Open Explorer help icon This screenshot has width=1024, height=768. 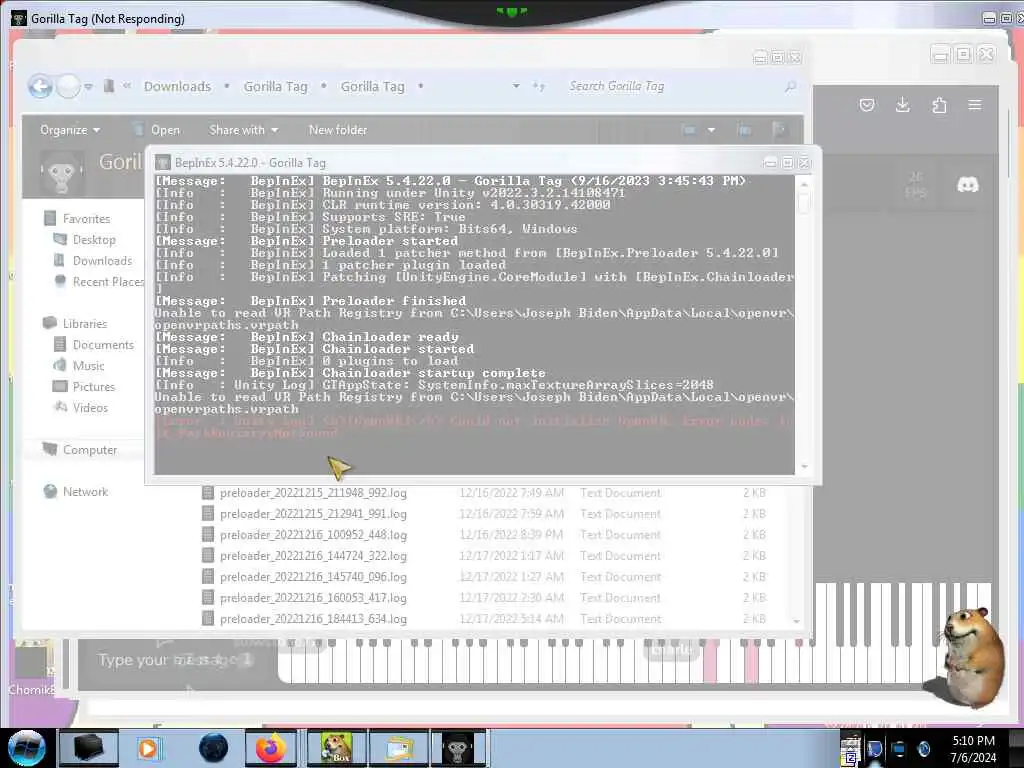tap(778, 130)
